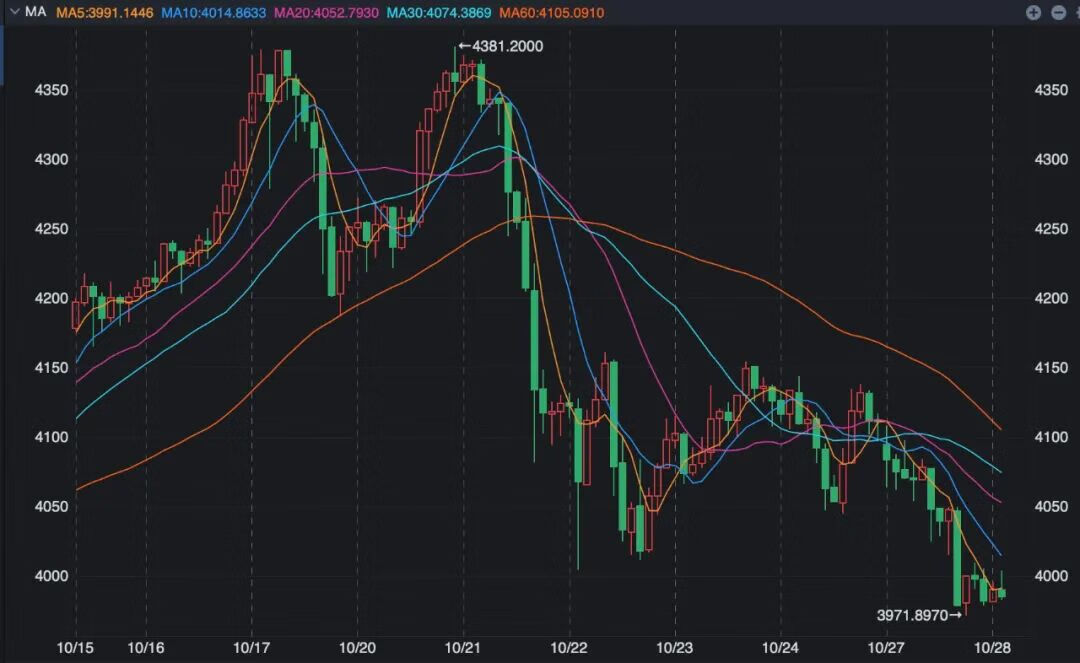Click the 4000 label on right price axis
This screenshot has height=663, width=1080.
[1051, 576]
